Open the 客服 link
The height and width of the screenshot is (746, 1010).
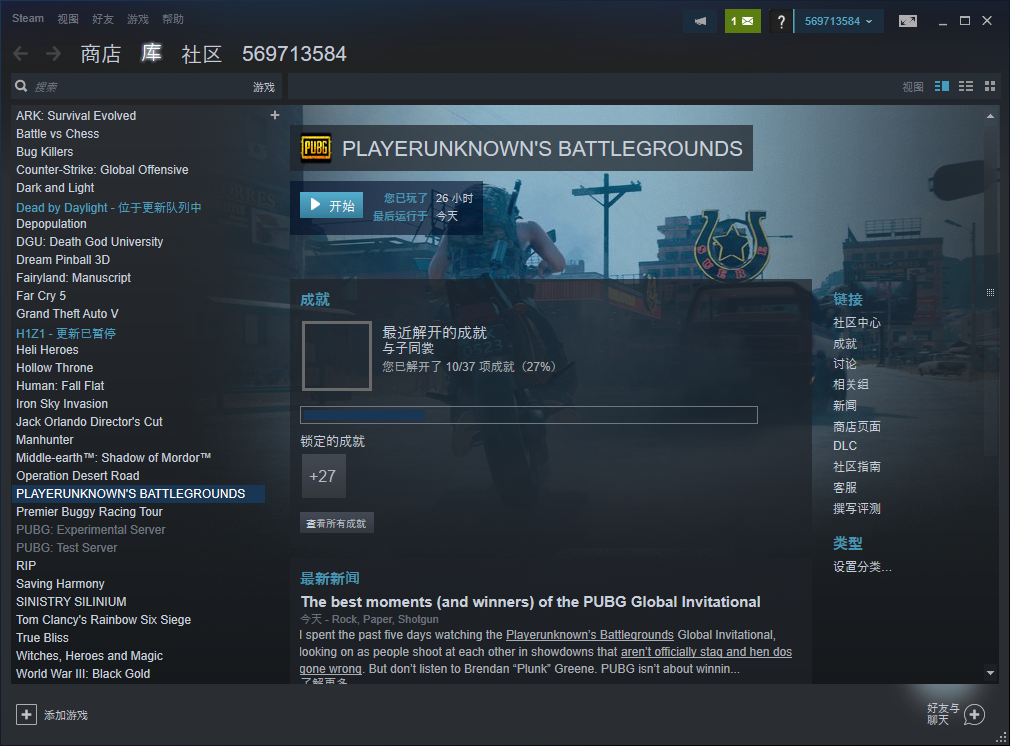click(x=845, y=488)
